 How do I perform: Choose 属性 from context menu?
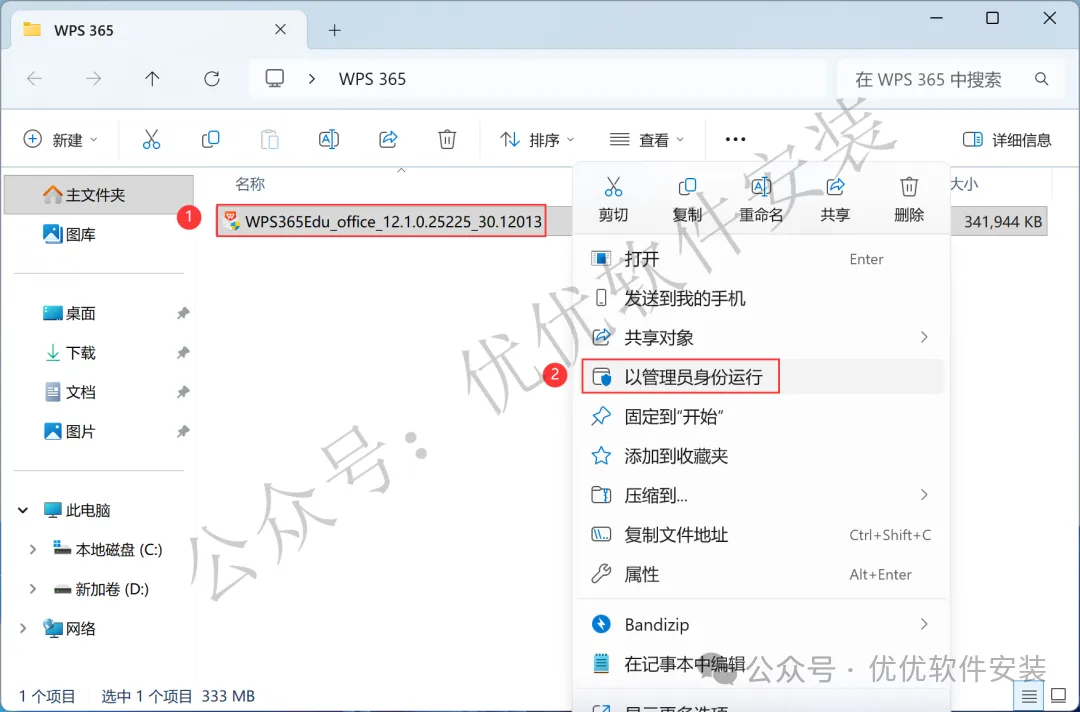pos(761,574)
